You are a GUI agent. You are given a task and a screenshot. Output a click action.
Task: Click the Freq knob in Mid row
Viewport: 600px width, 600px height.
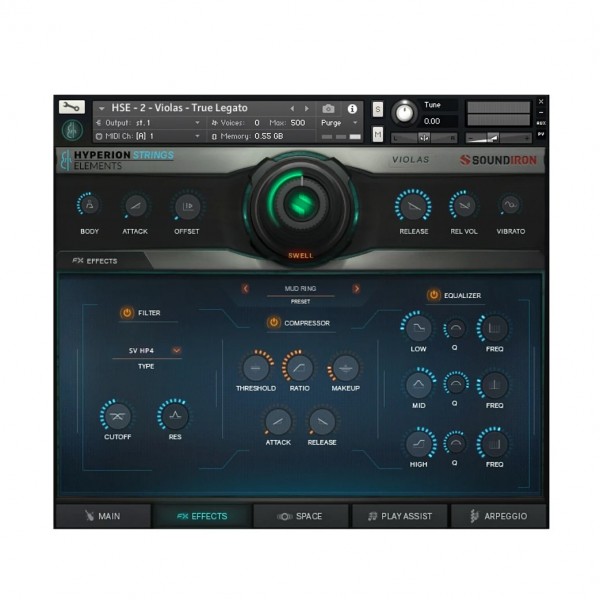(x=494, y=385)
